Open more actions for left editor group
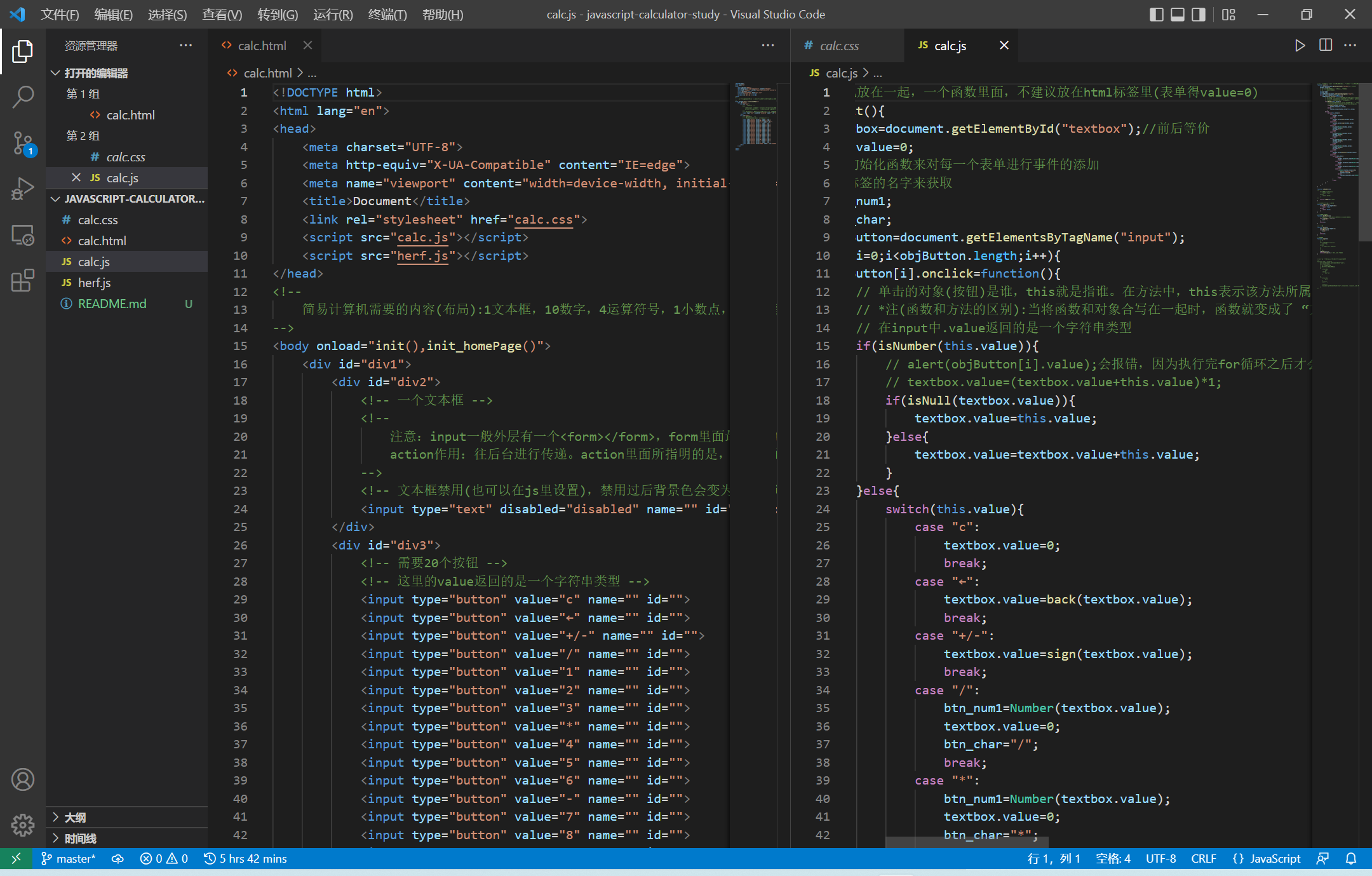Viewport: 1372px width, 876px height. 768,46
